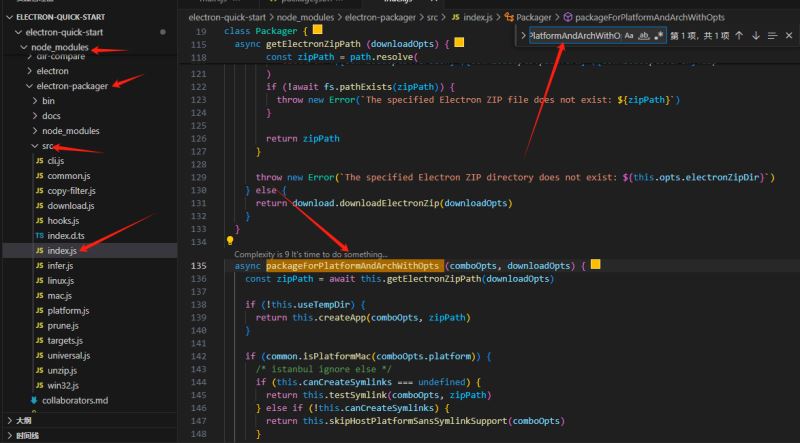This screenshot has width=800, height=443.
Task: Click yellow marker after getElectronZipPath line
Action: (x=459, y=42)
